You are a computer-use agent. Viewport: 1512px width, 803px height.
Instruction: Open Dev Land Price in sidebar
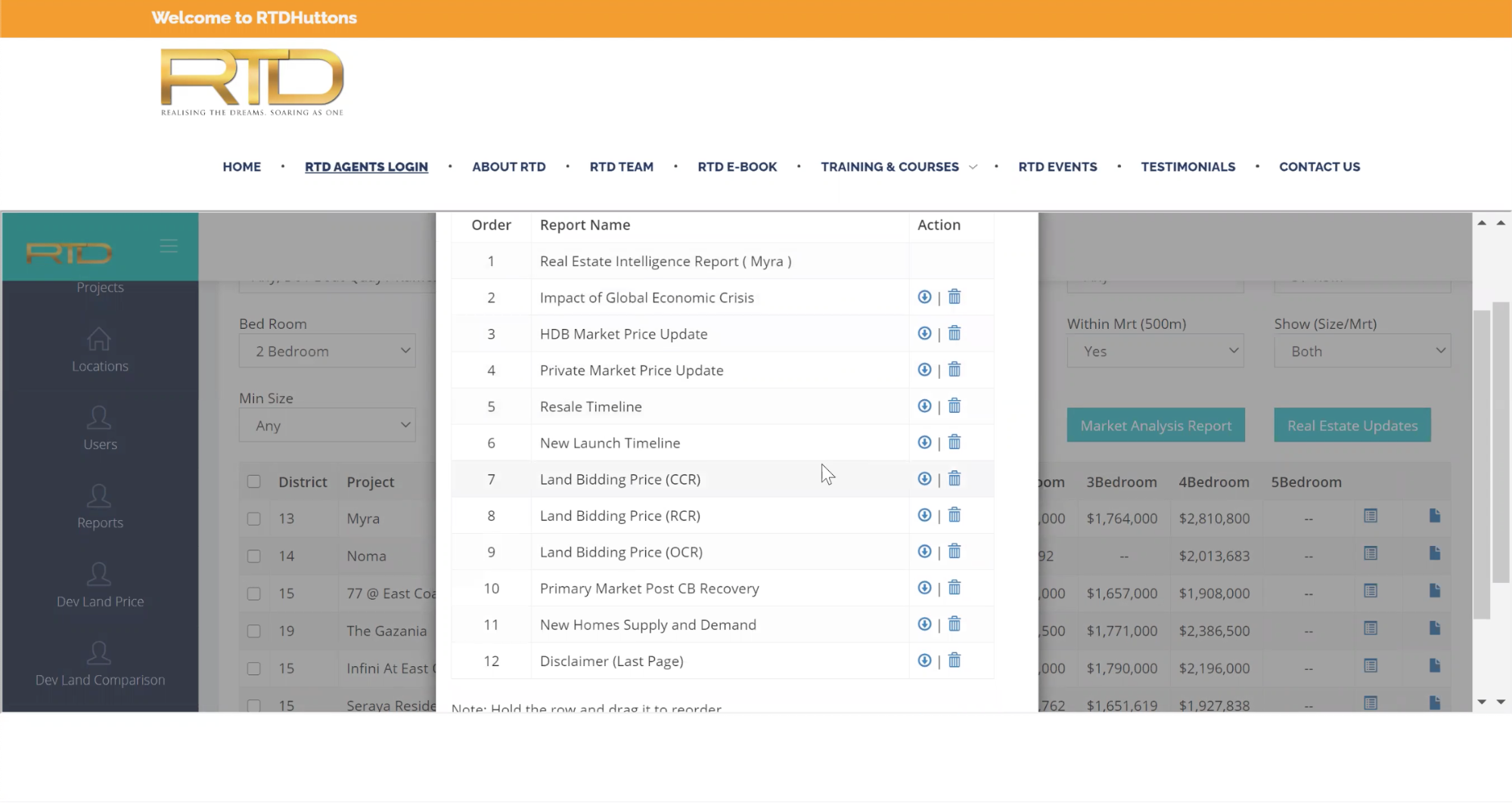coord(100,586)
